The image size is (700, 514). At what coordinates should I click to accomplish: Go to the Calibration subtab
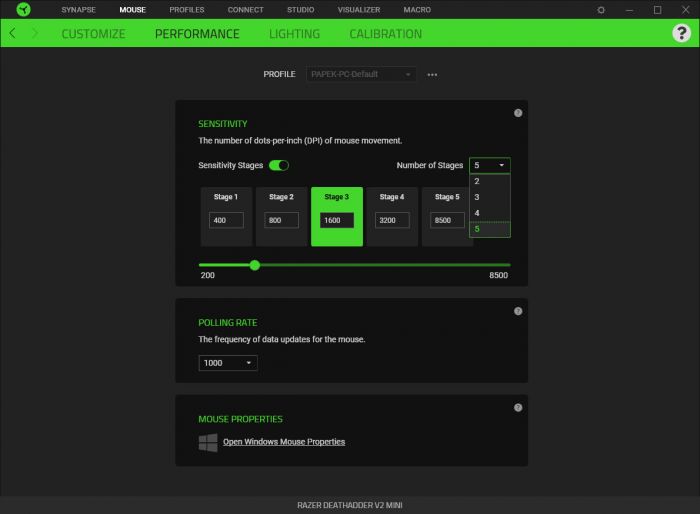386,34
